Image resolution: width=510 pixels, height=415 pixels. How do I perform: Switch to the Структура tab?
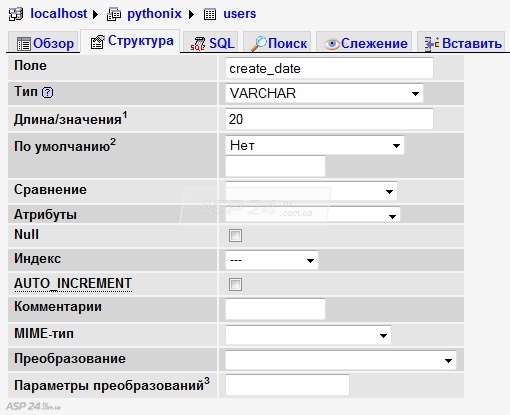tap(131, 41)
